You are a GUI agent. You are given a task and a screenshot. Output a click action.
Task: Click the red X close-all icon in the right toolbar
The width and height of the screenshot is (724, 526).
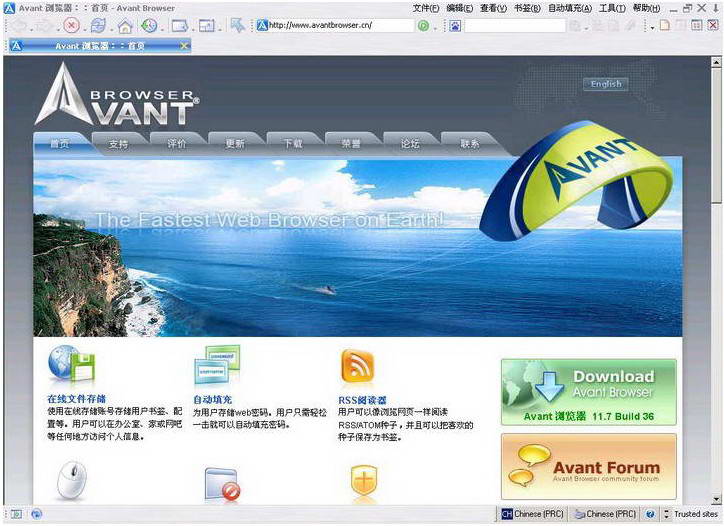(x=713, y=25)
